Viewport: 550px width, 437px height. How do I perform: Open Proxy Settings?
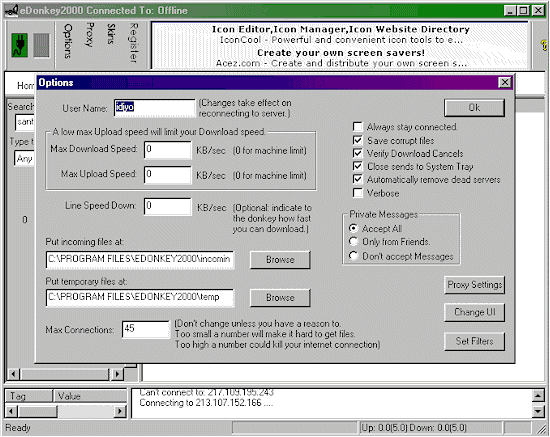[474, 285]
